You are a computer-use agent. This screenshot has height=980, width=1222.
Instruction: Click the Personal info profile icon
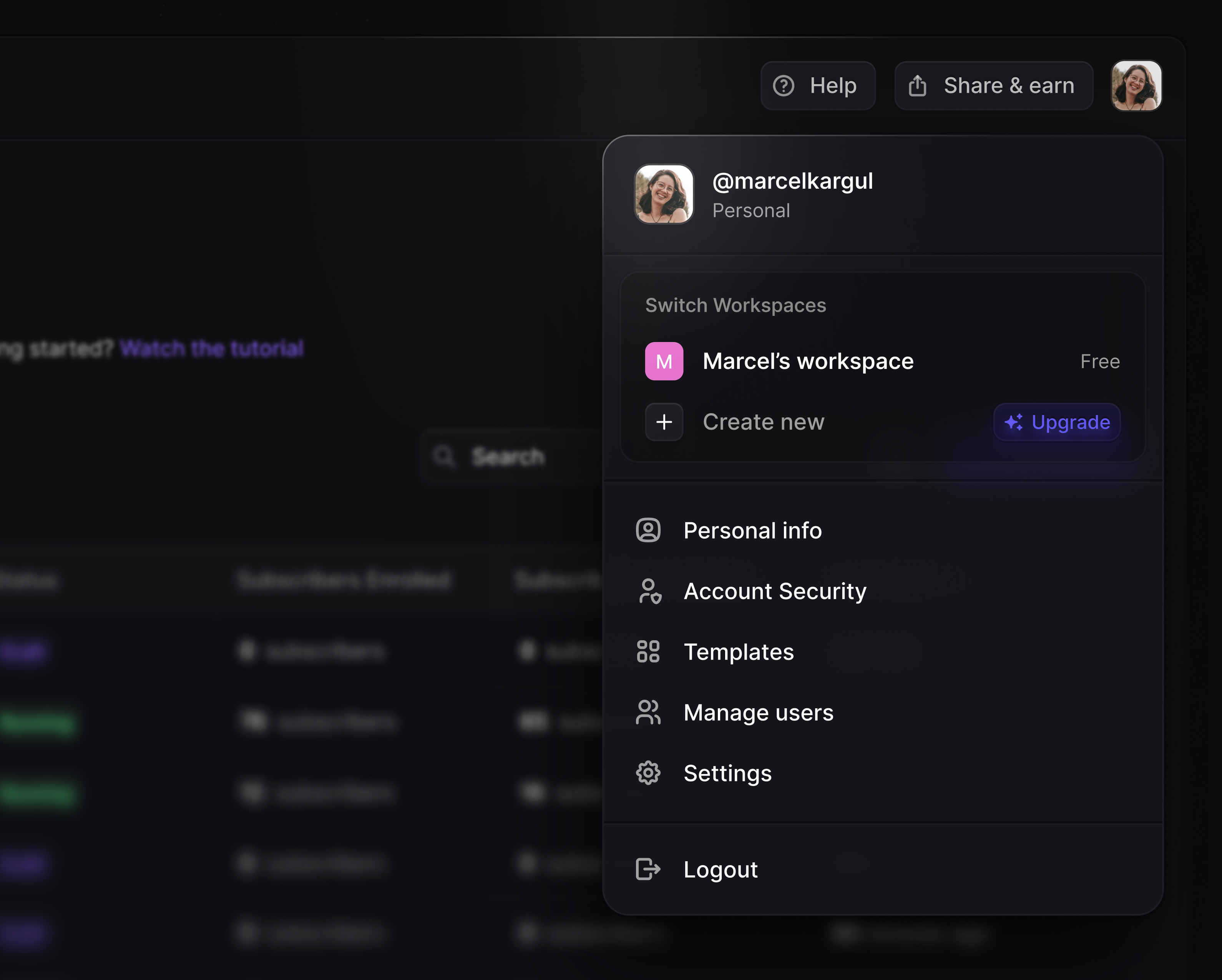(x=648, y=530)
